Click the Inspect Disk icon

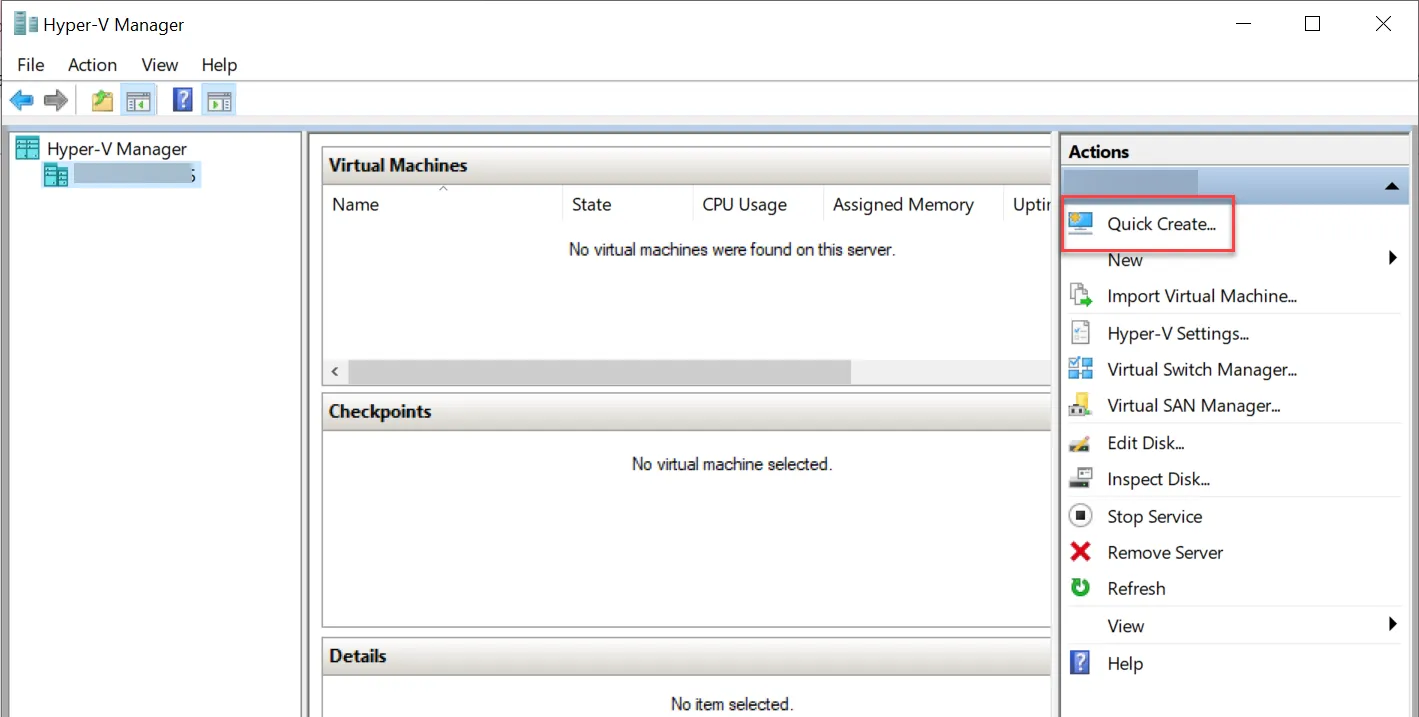point(1080,478)
